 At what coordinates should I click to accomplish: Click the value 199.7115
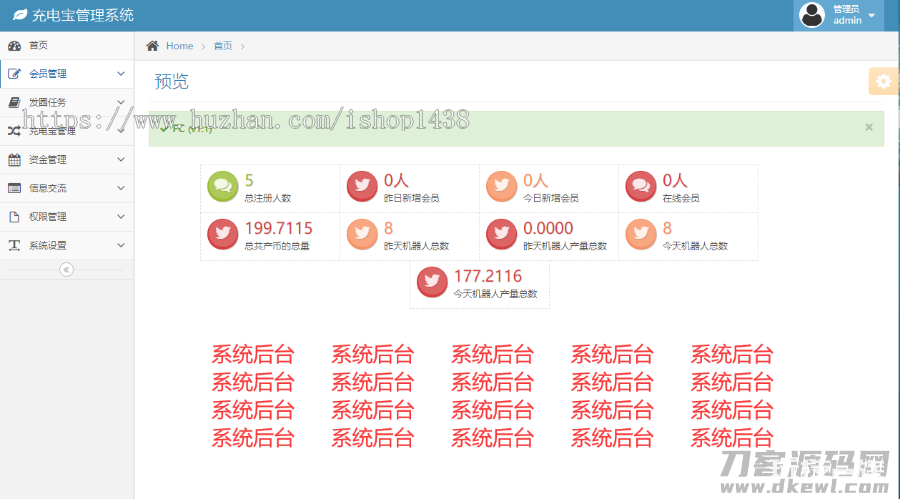tap(278, 228)
